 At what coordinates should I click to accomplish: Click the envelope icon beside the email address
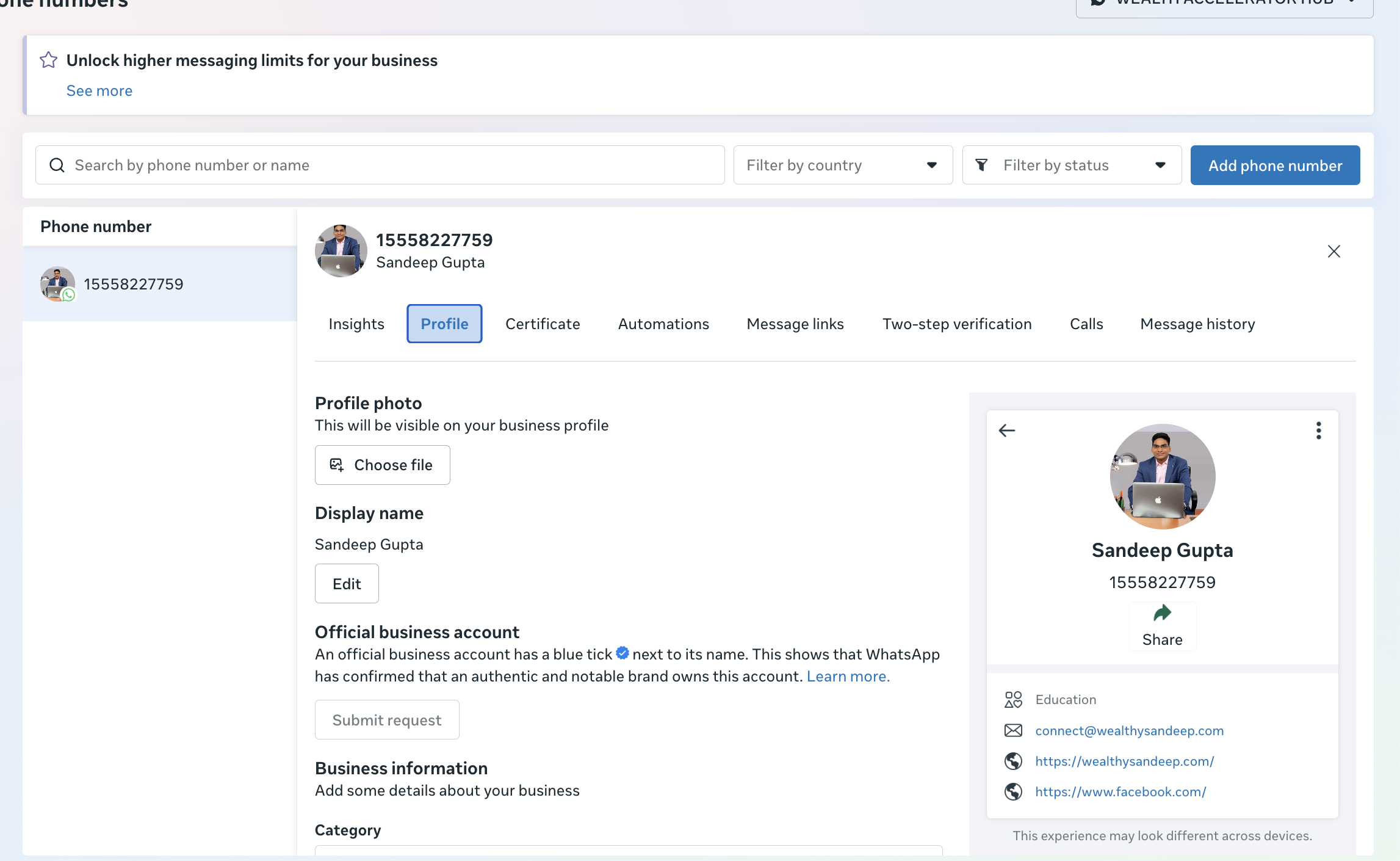click(1014, 730)
